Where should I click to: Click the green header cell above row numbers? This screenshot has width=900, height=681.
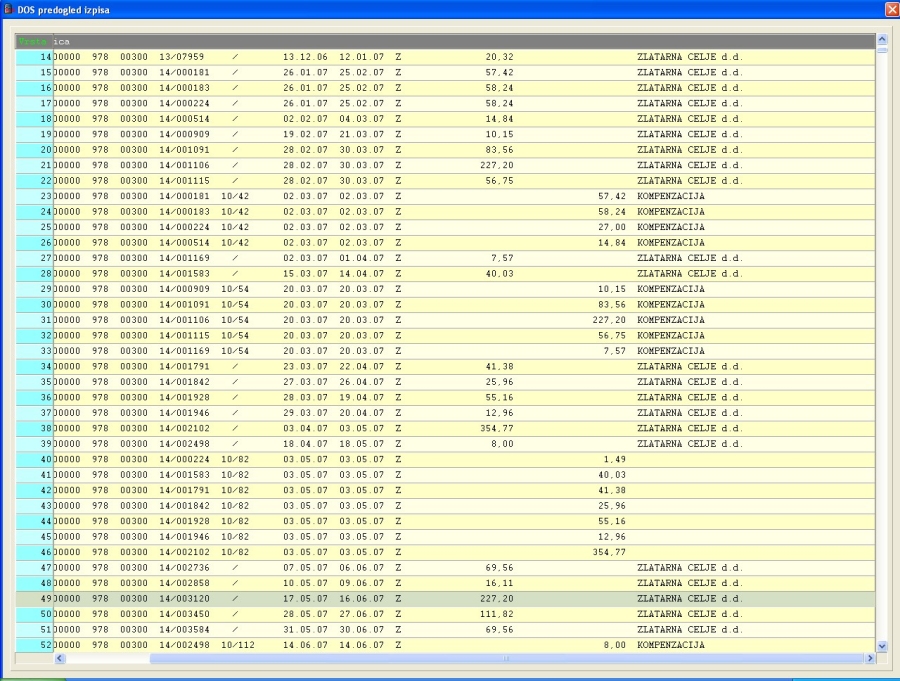[34, 42]
